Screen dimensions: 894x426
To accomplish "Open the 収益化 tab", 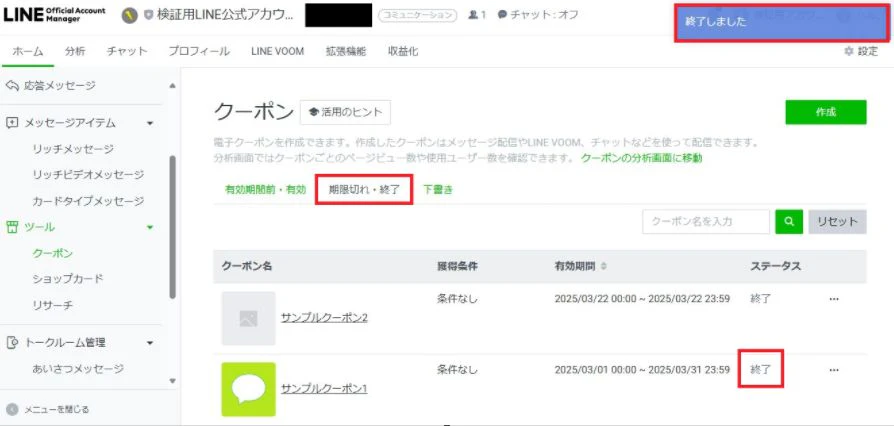I will coord(403,51).
